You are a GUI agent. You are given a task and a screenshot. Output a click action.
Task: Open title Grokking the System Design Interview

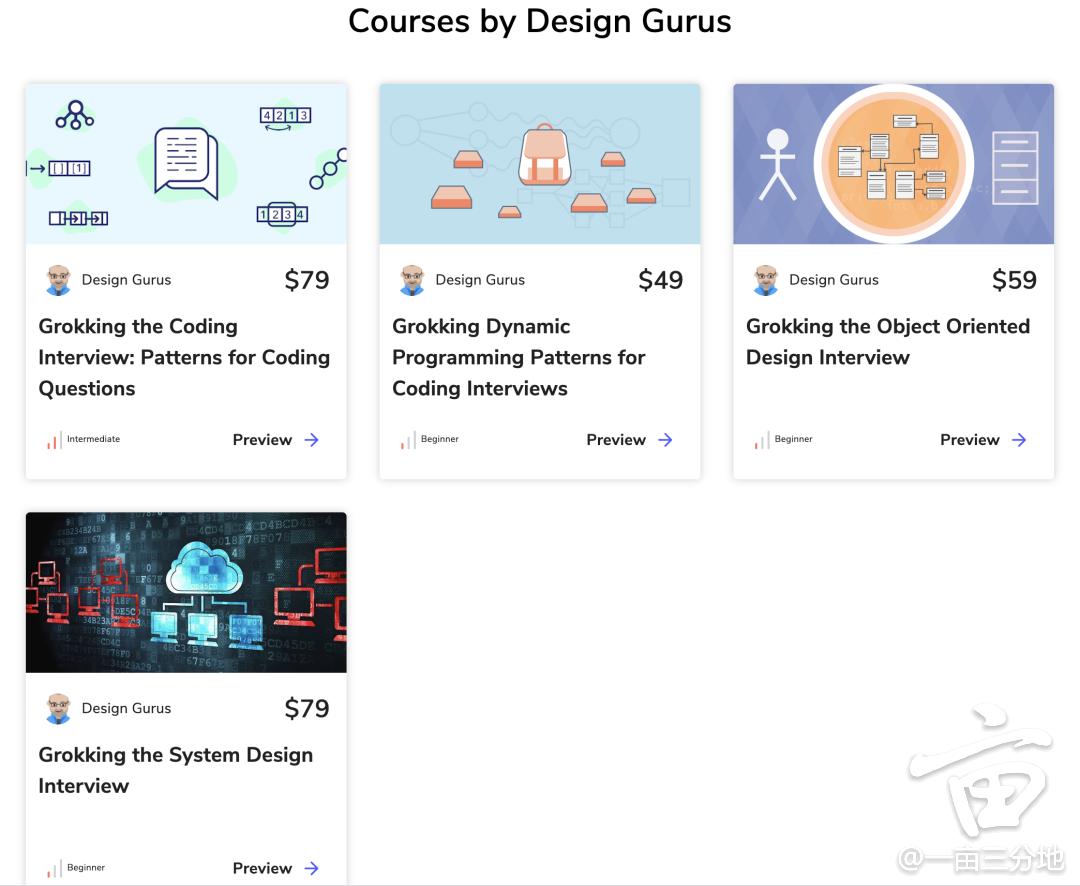(x=176, y=770)
